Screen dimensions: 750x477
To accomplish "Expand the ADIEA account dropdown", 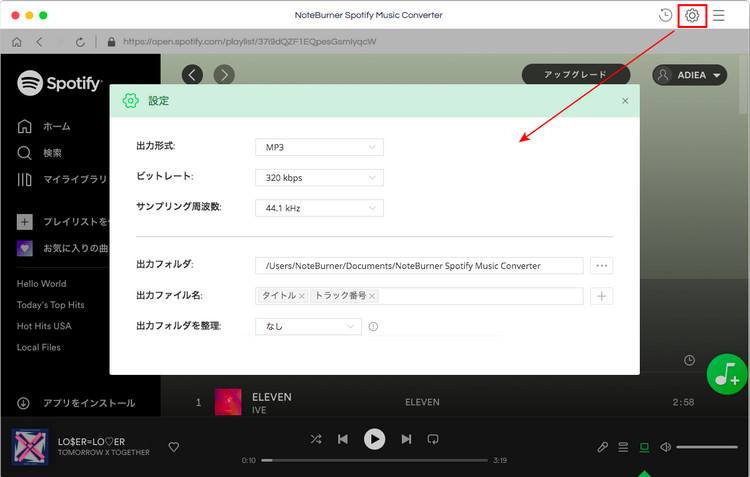I will click(689, 75).
